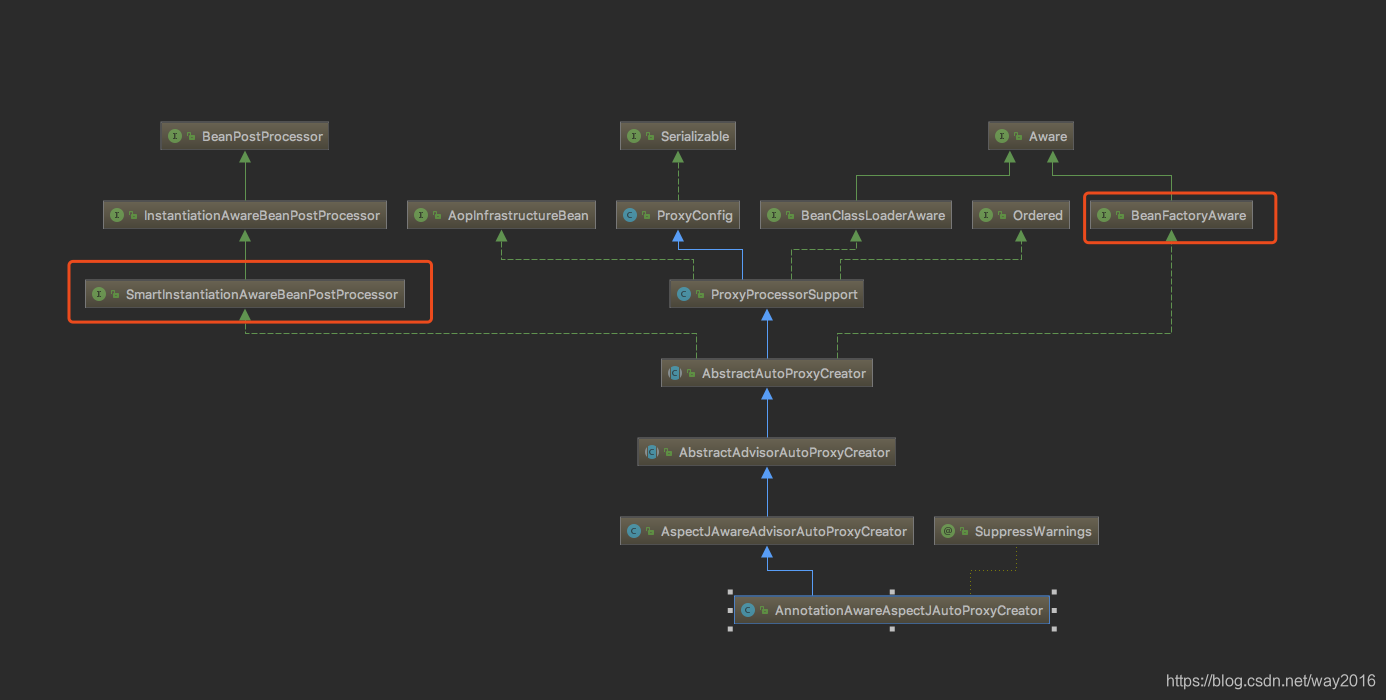Image resolution: width=1386 pixels, height=700 pixels.
Task: Click the interface icon on InstantiationAwareBeanPostProcessor
Action: click(x=117, y=215)
